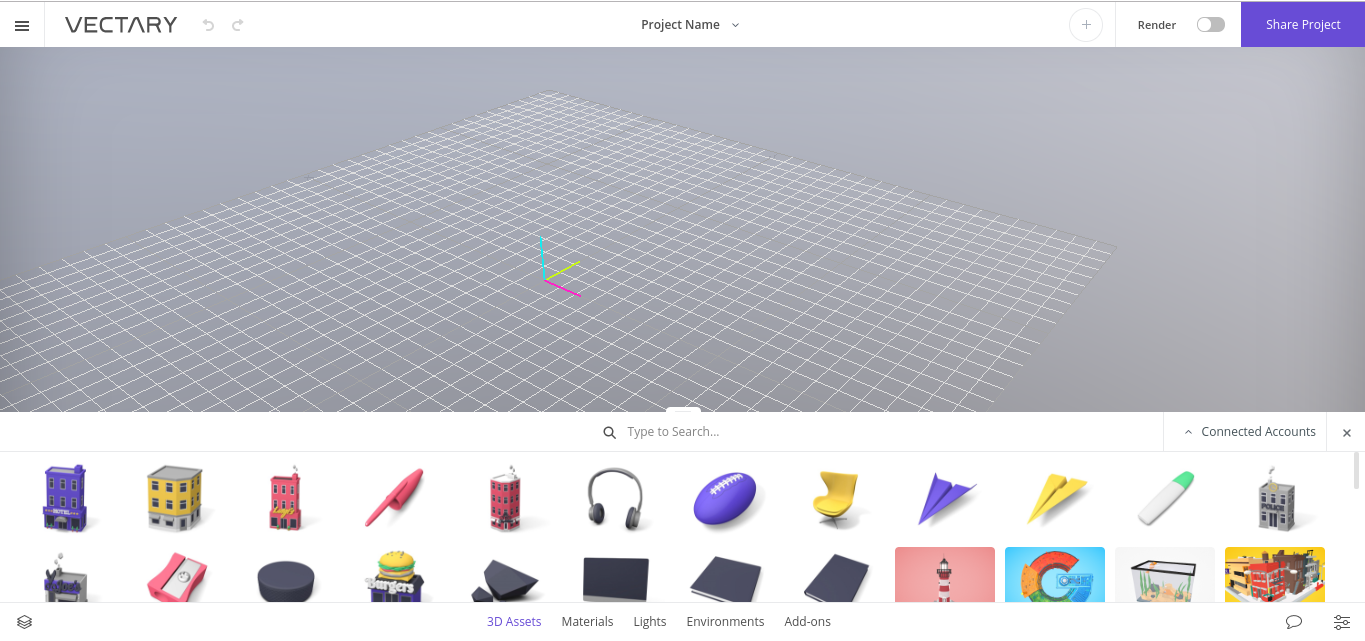Open the Project Name dropdown
1365x641 pixels.
[x=690, y=25]
